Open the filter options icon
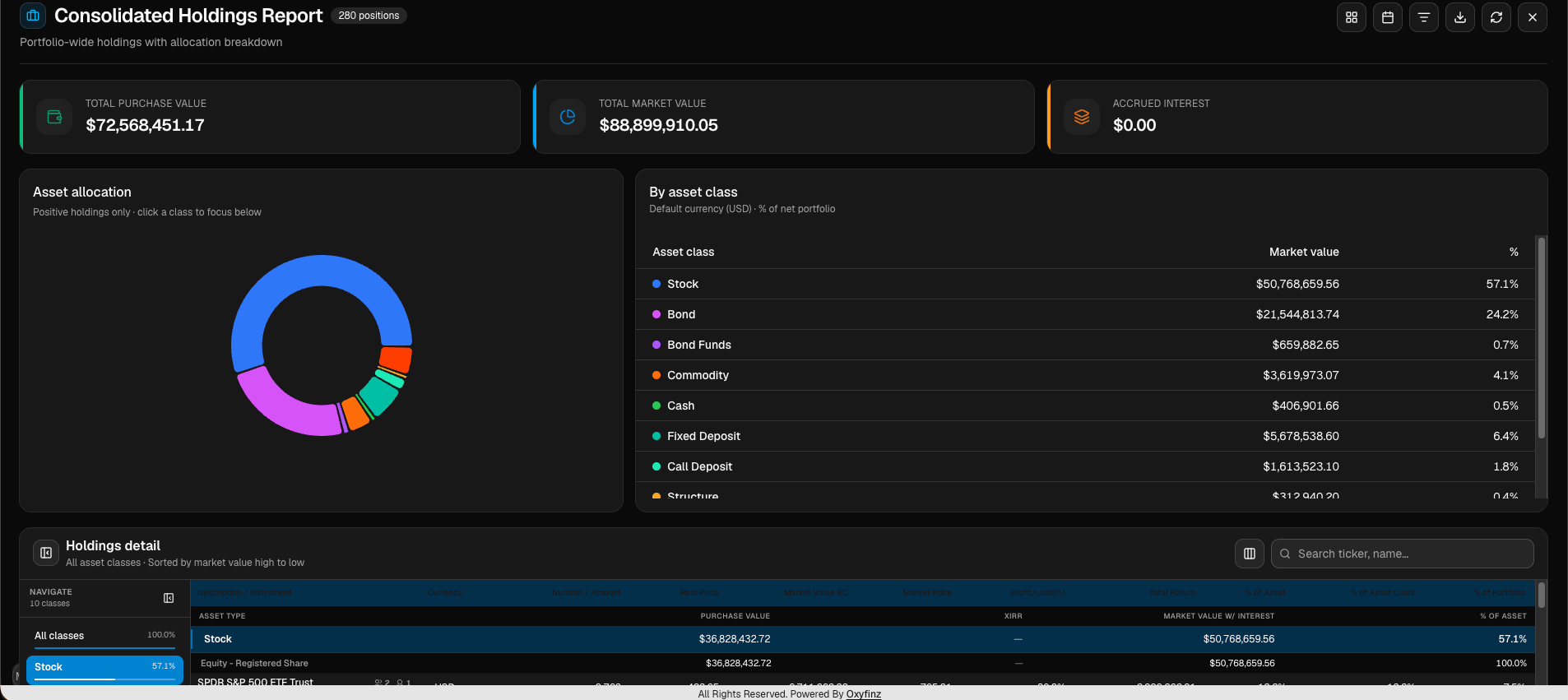Screen dimensions: 1568x700 coord(1424,17)
